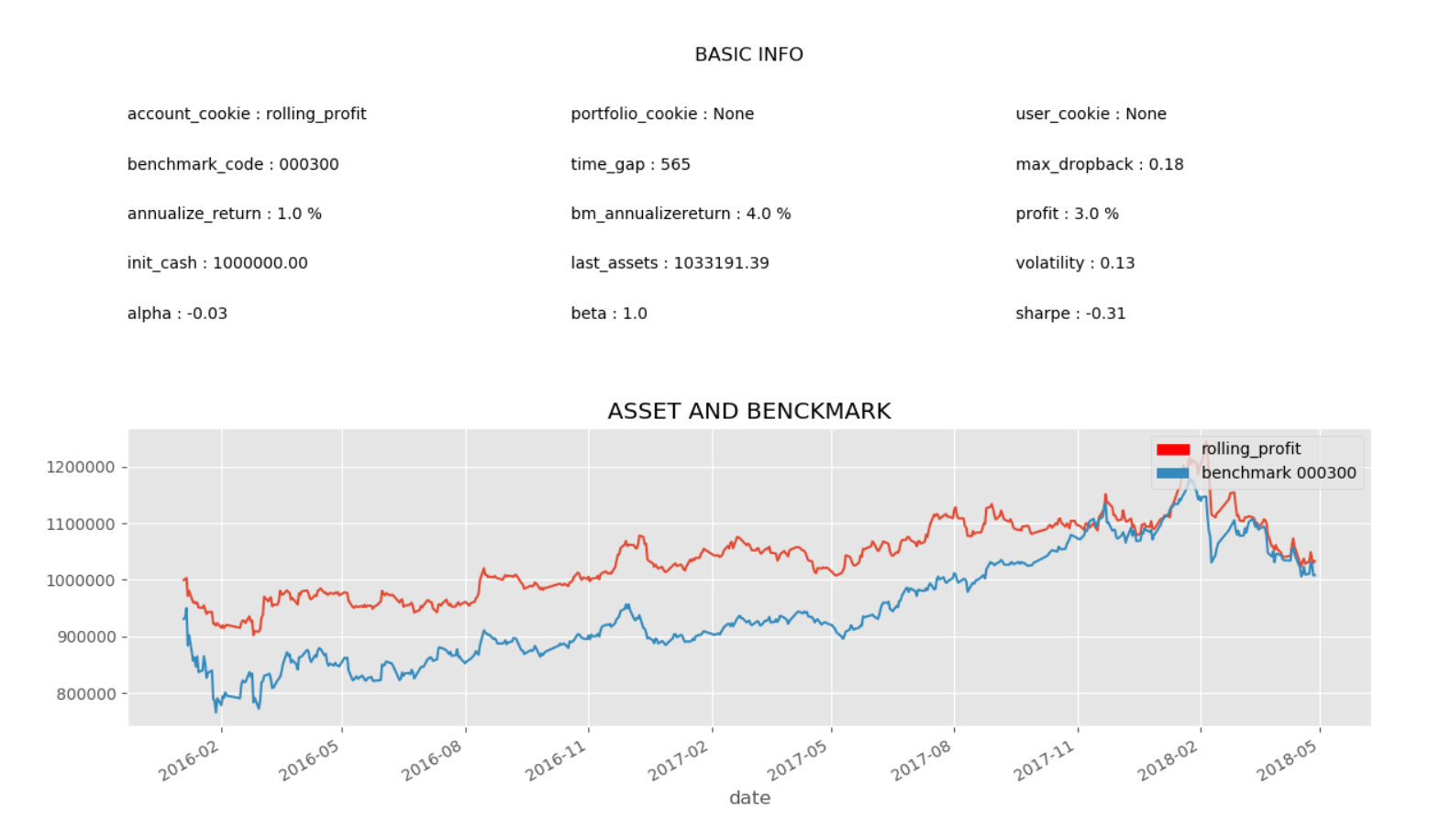This screenshot has height=840, width=1429.
Task: Select 'annualize_return : 1.0 %' text
Action: pyautogui.click(x=225, y=214)
